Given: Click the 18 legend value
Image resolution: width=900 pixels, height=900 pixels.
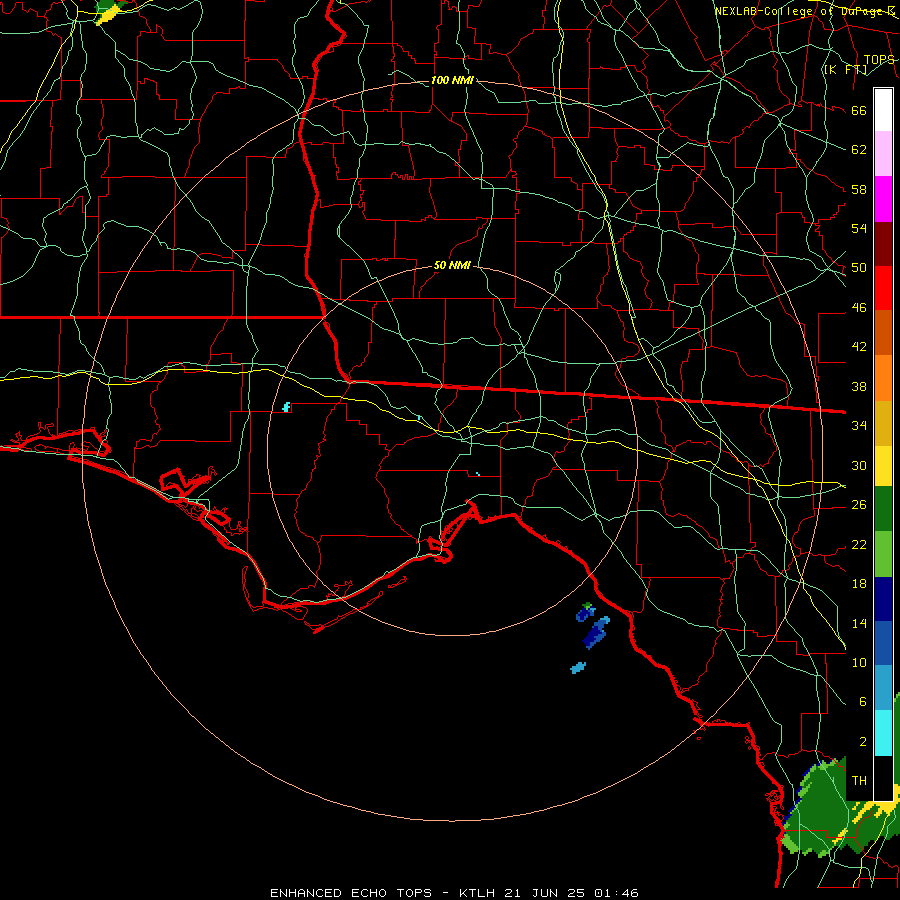Looking at the screenshot, I should 859,584.
